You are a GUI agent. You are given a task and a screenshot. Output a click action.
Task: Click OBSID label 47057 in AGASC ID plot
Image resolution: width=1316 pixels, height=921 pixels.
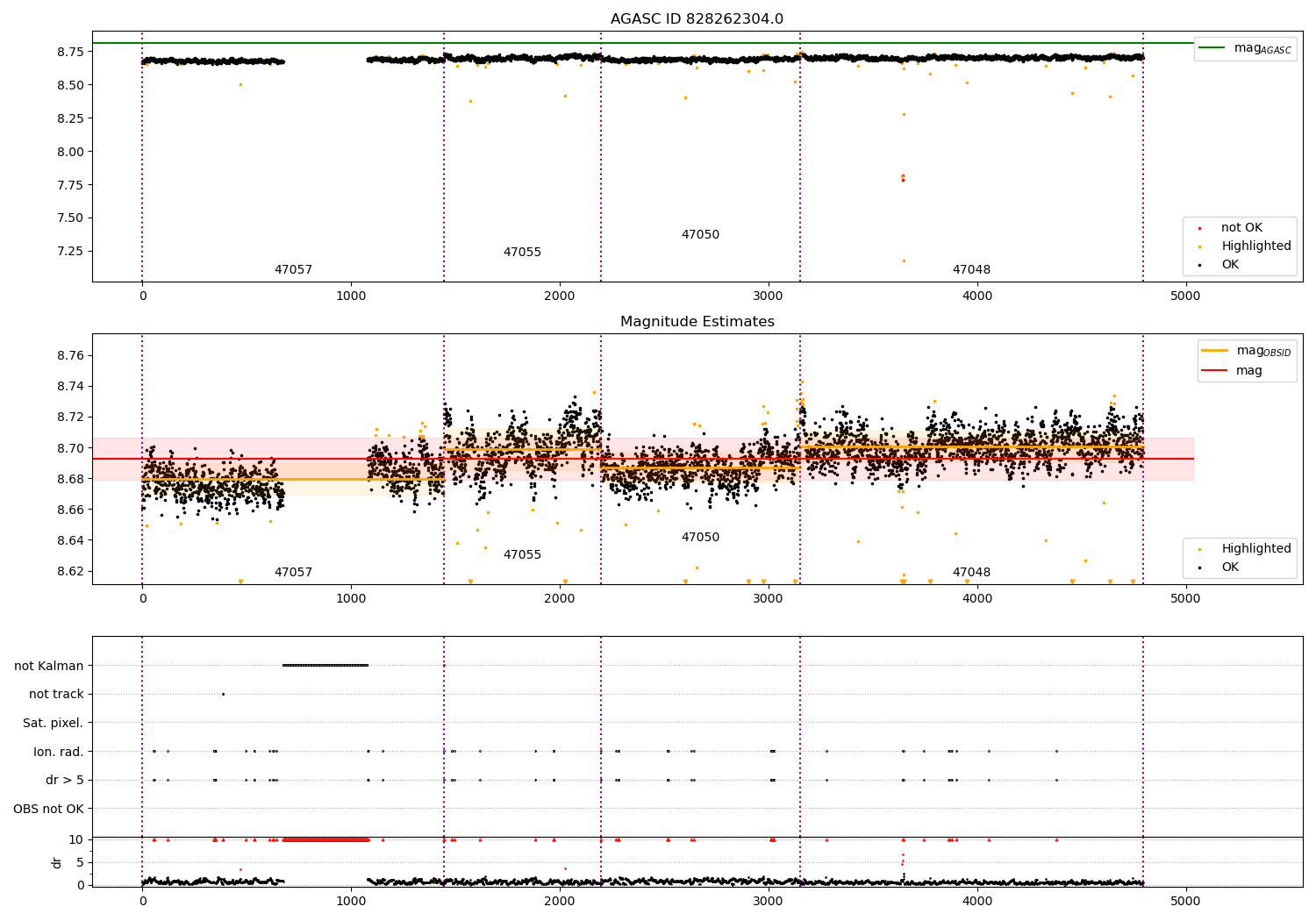(293, 270)
